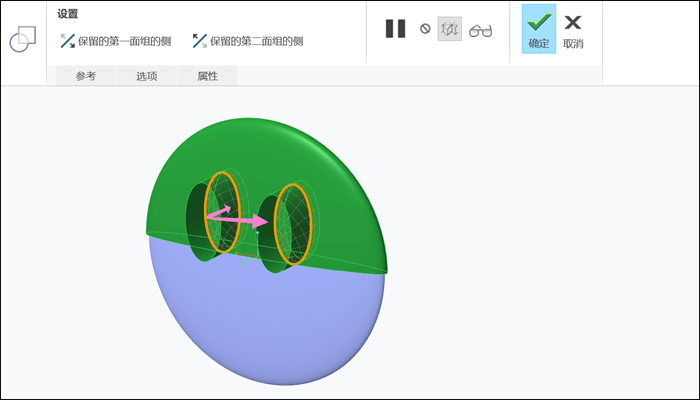Open the 属性 tab
Viewport: 700px width, 400px height.
[x=208, y=76]
